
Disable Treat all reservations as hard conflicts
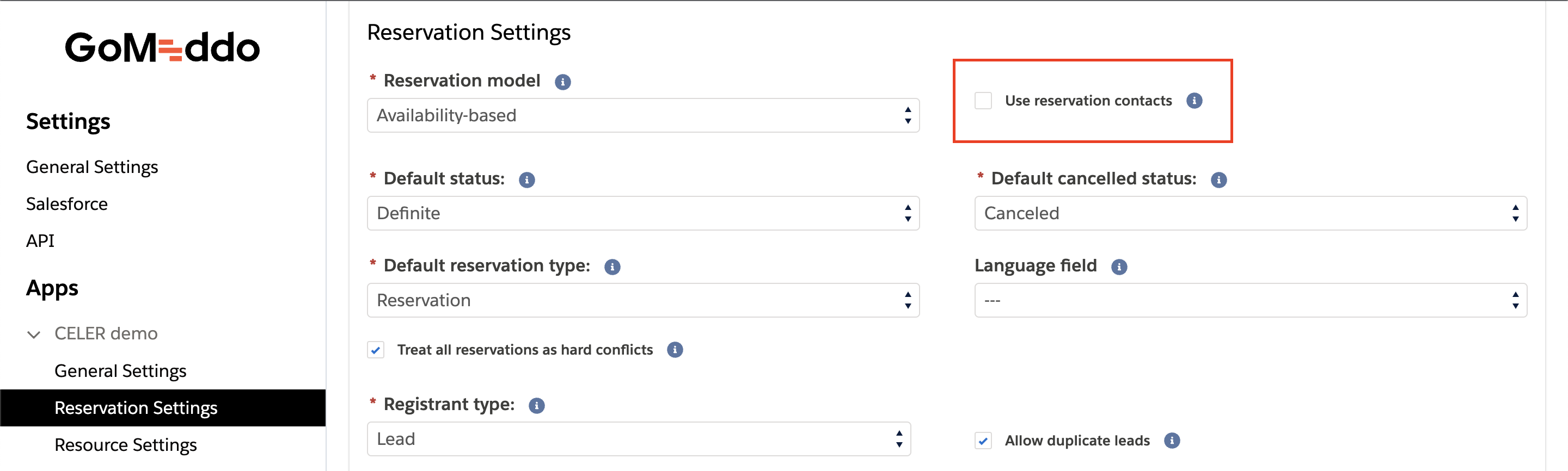point(376,350)
